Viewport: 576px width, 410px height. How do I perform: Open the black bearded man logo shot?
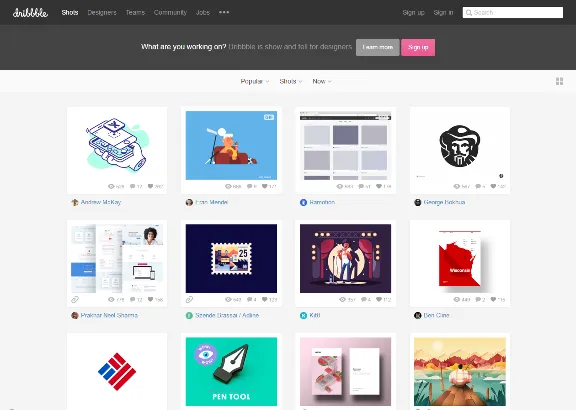point(460,145)
